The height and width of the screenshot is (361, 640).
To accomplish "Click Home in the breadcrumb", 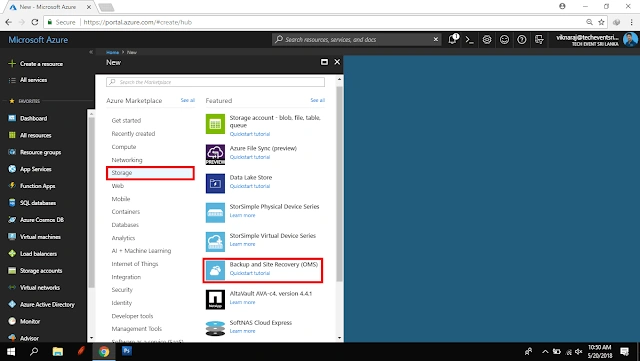I will pos(112,52).
